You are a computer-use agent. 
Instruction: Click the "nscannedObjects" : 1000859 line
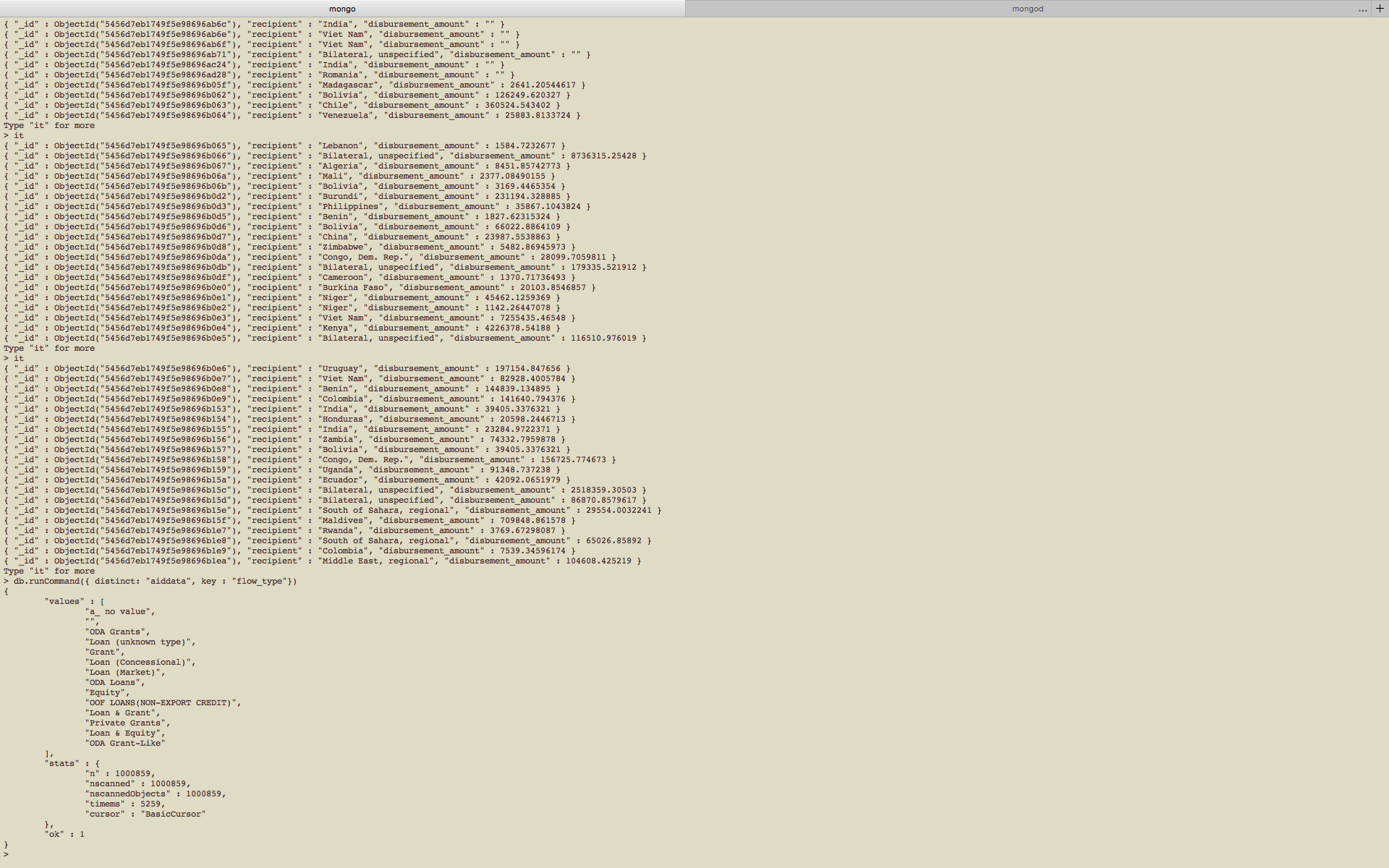155,793
